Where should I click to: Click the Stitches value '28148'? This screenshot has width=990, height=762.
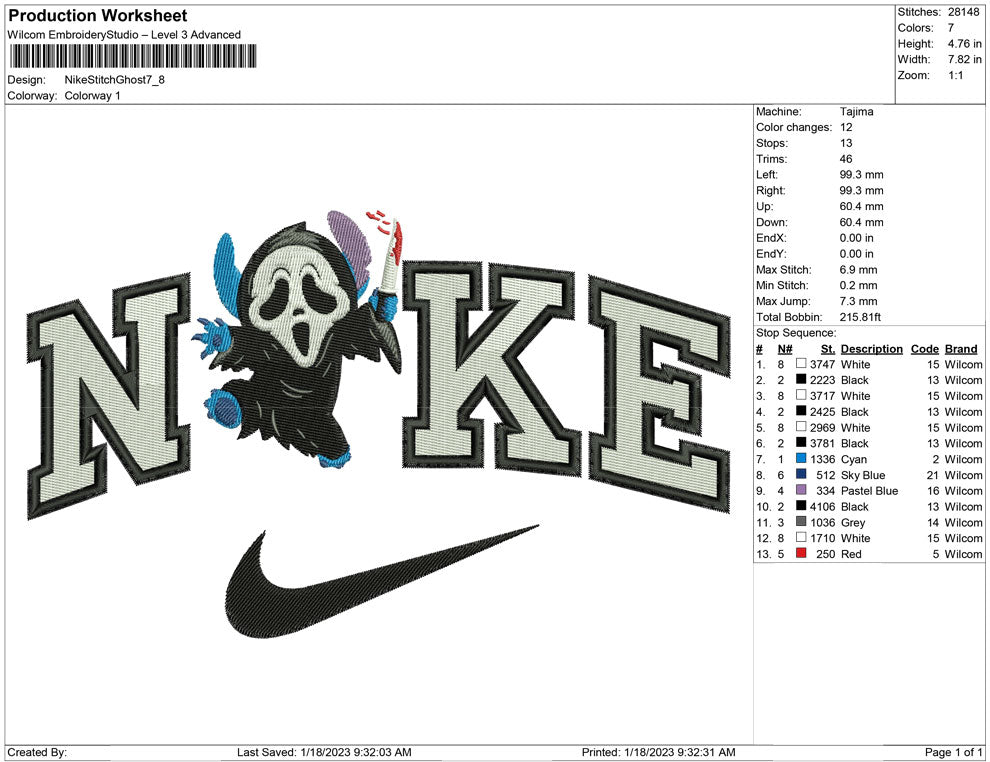[963, 12]
